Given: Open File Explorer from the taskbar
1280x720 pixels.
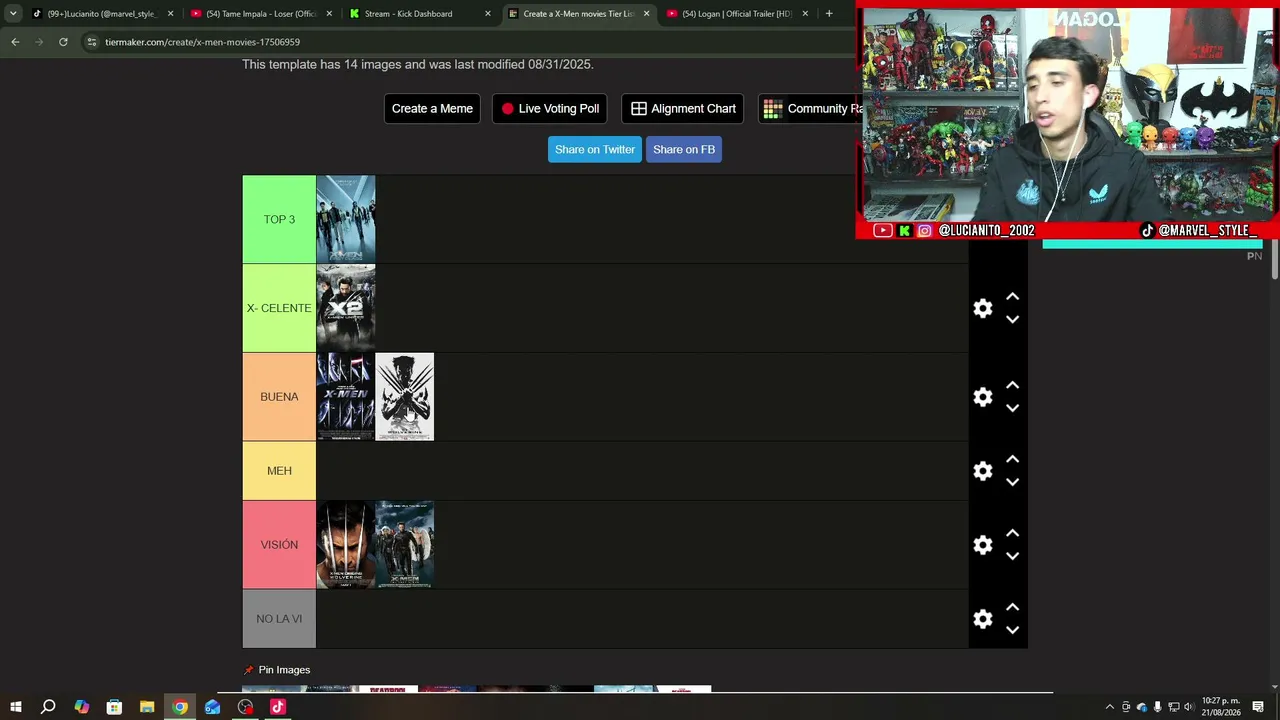Looking at the screenshot, I should (147, 707).
